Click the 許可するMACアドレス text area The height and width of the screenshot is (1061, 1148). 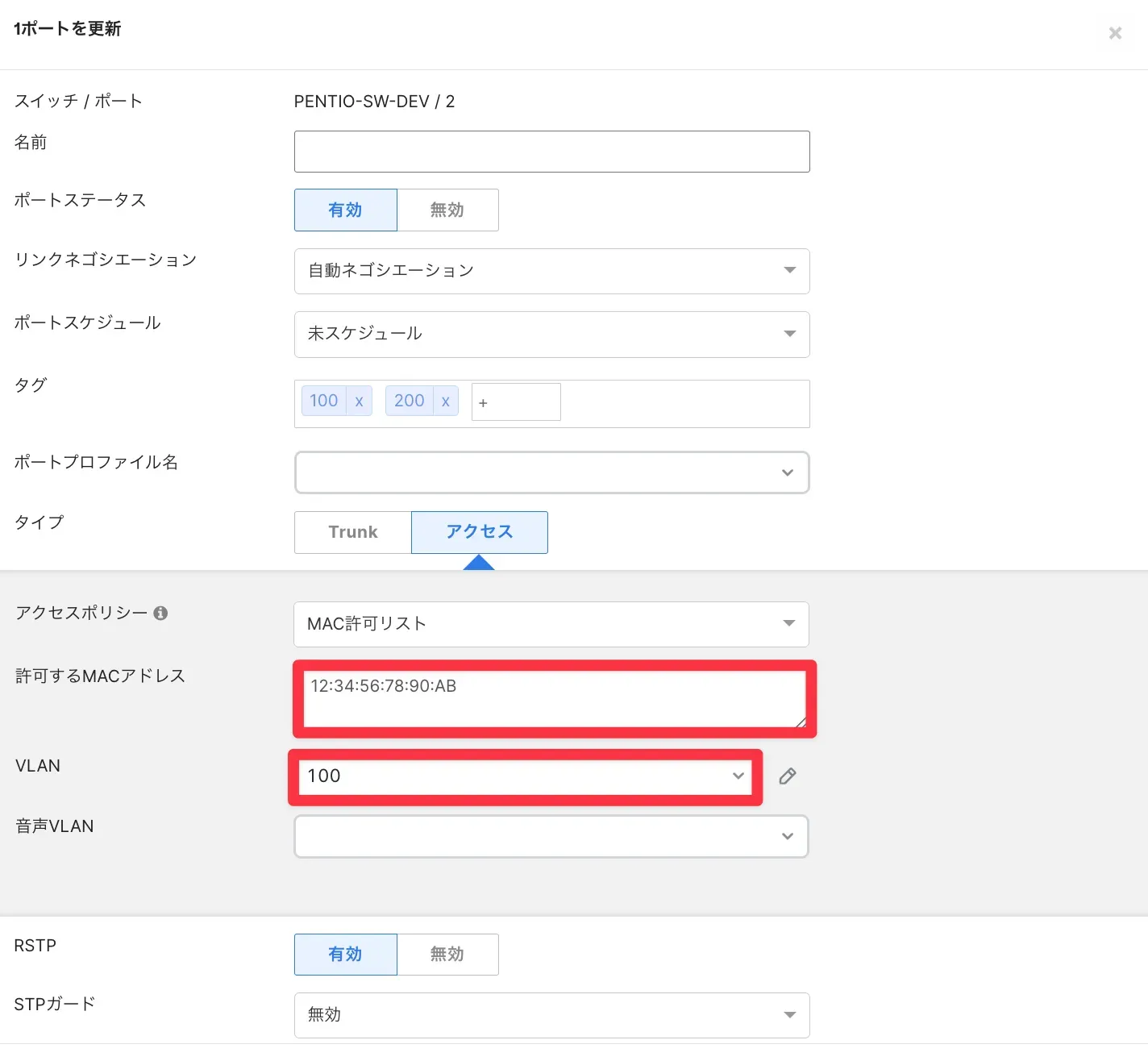tap(555, 698)
